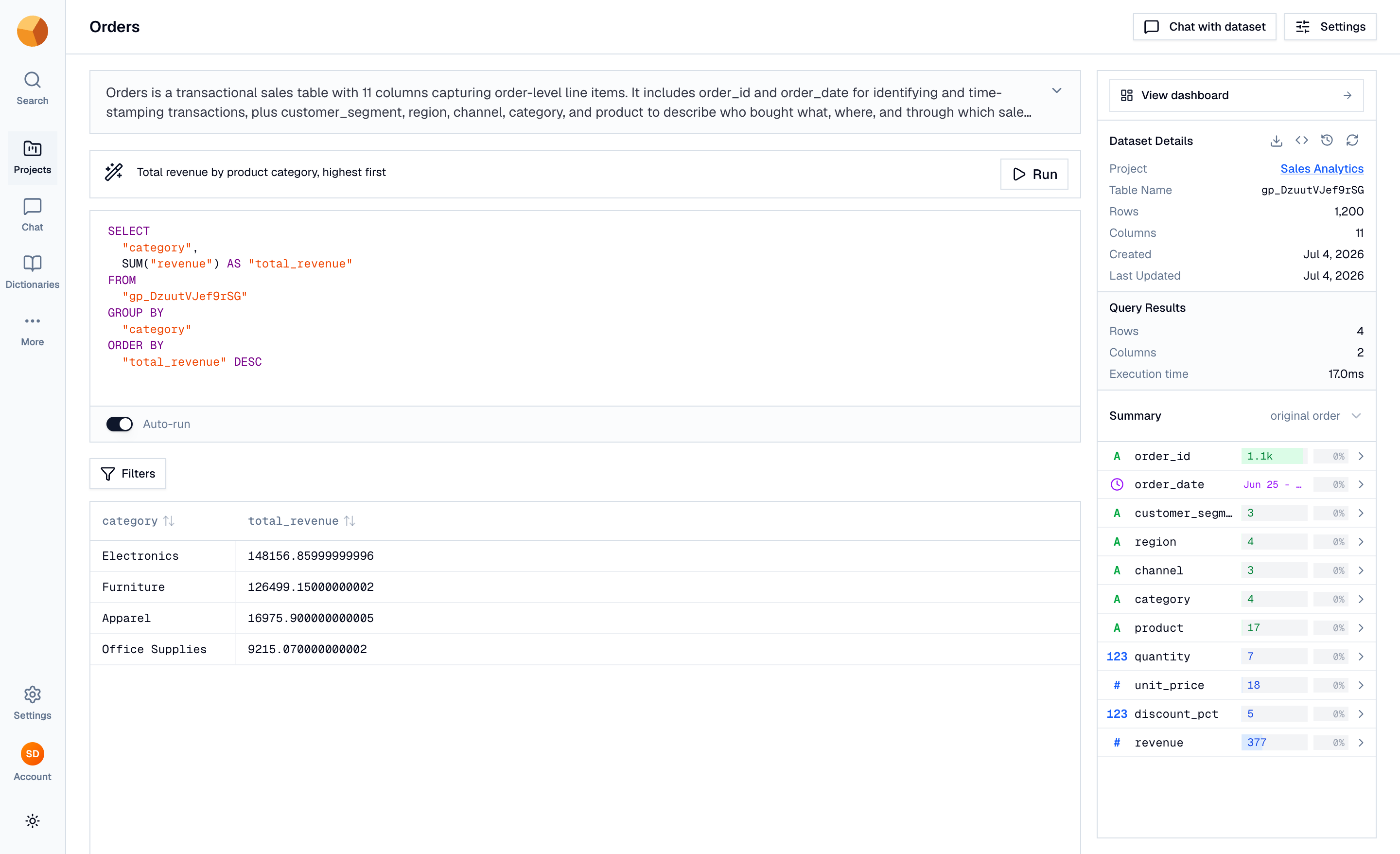1400x854 pixels.
Task: Select the Office Supplies cell
Action: click(x=163, y=649)
